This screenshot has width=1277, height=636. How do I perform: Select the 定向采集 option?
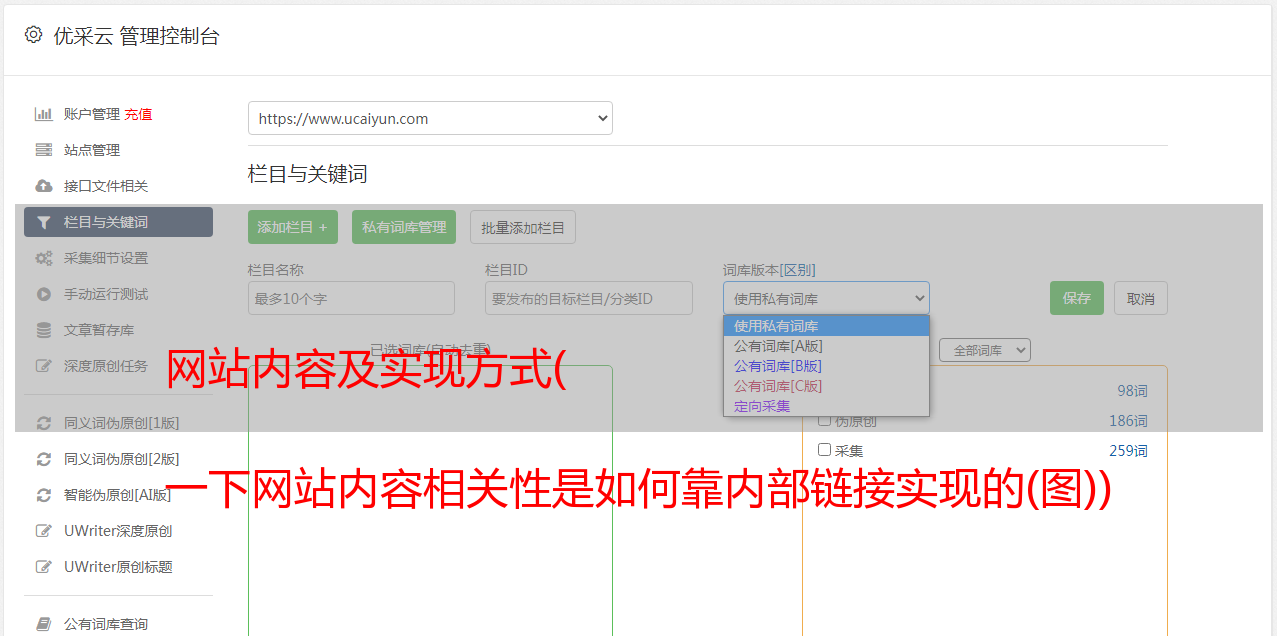coord(826,406)
